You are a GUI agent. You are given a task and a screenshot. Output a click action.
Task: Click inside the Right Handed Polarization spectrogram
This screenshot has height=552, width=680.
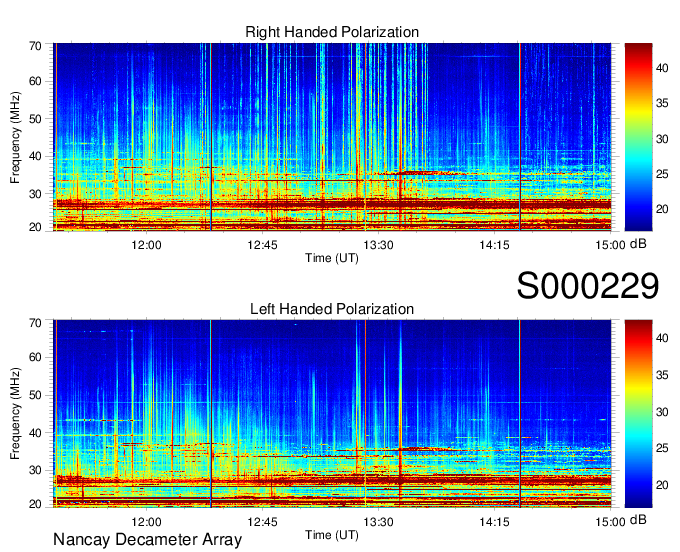point(332,137)
